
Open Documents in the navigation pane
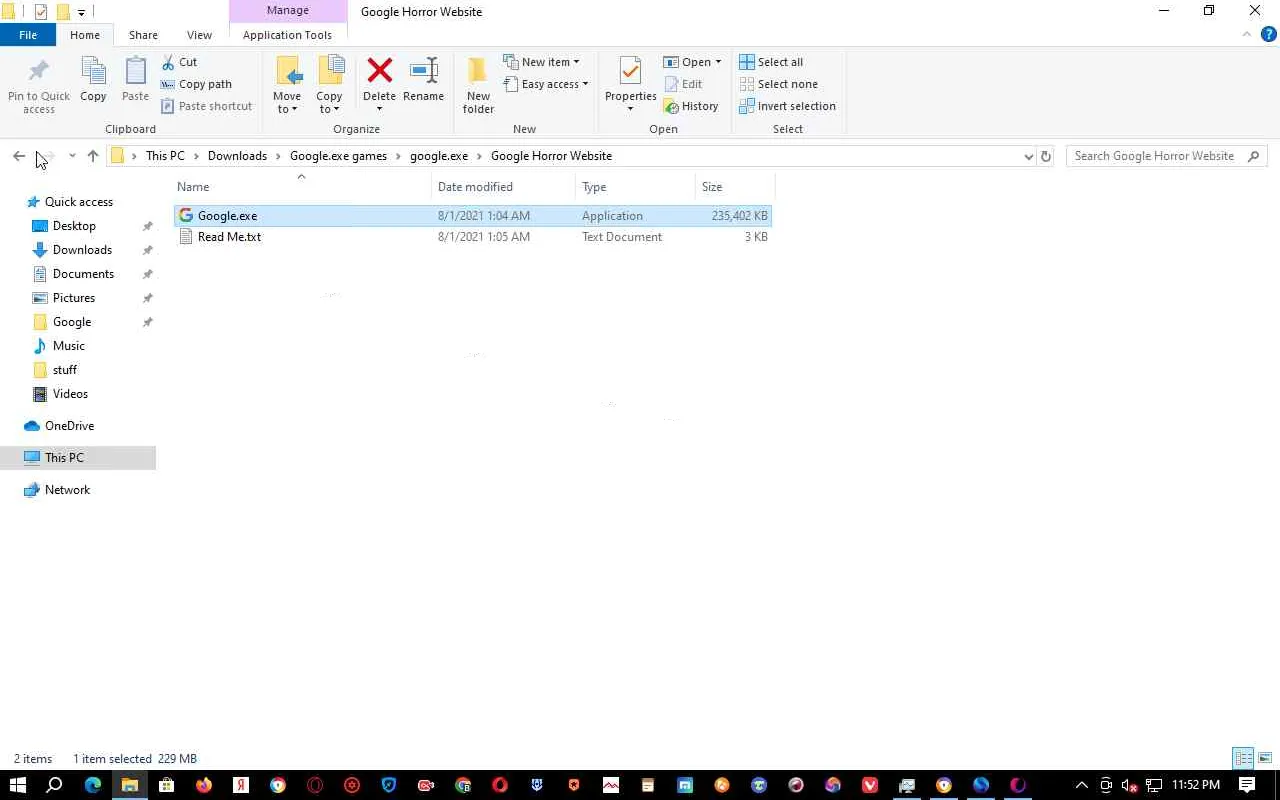point(84,274)
